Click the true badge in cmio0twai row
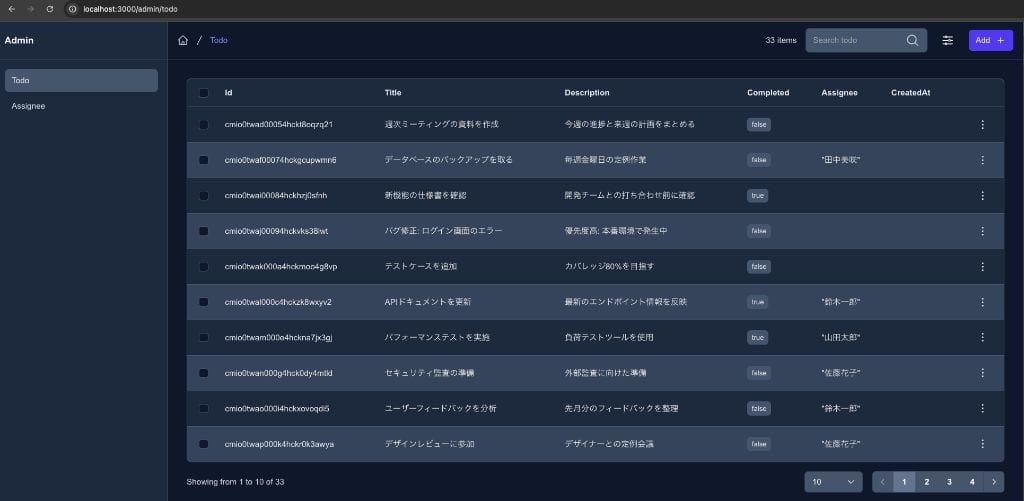The height and width of the screenshot is (501, 1024). pos(758,195)
